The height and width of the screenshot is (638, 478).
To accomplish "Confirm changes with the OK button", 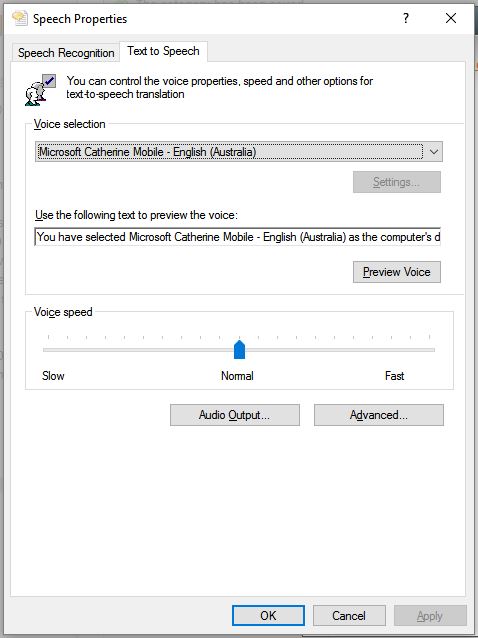I will point(268,616).
